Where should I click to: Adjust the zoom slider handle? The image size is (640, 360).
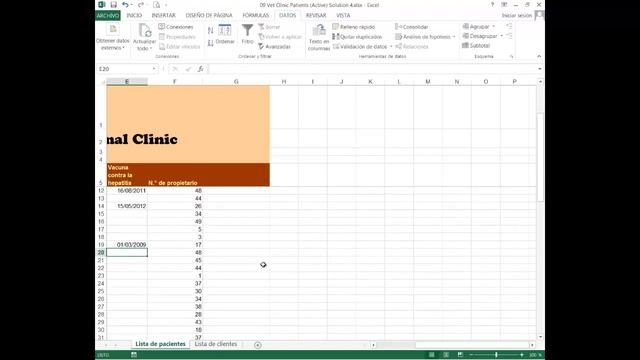496,355
